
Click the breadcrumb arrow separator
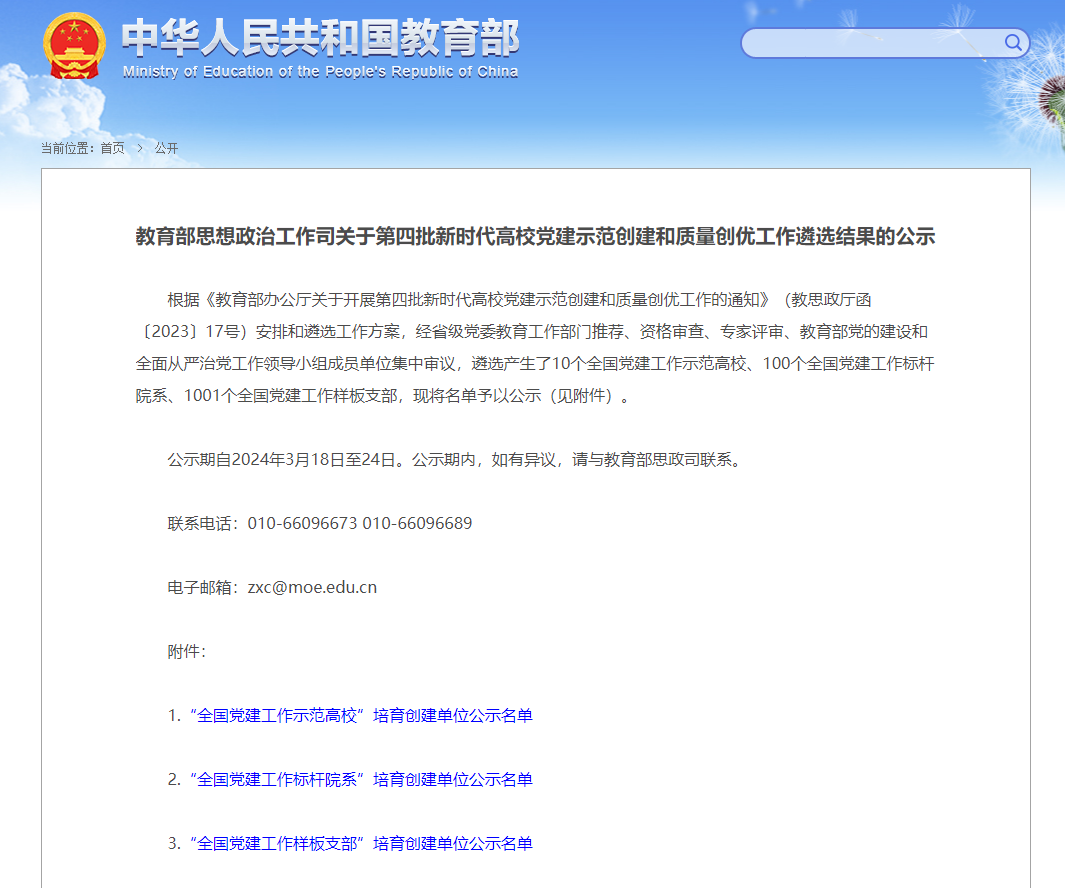[x=140, y=148]
